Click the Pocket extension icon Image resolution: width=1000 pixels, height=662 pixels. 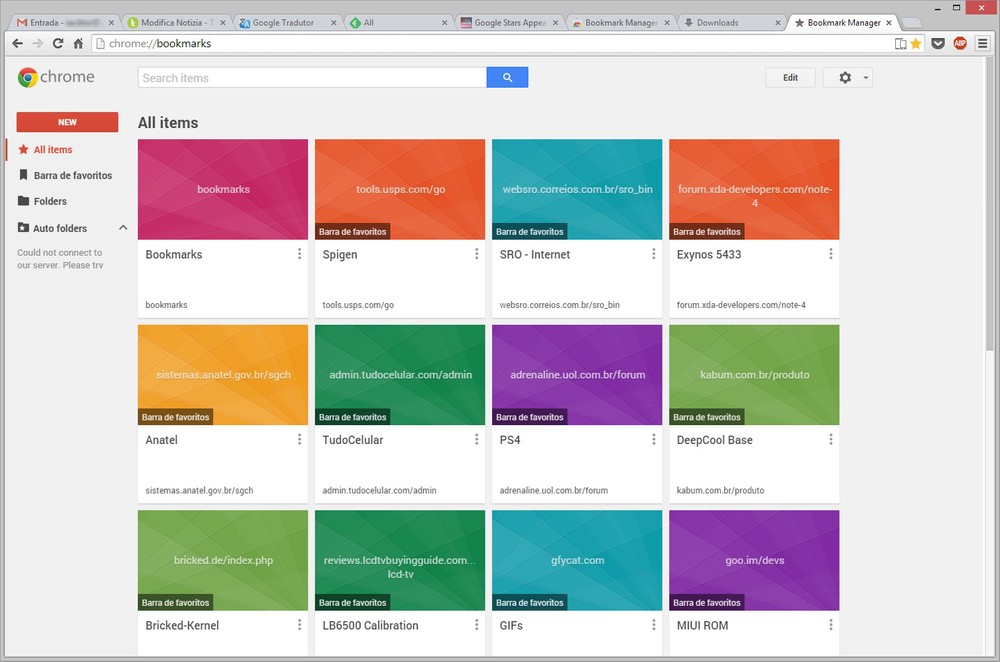(x=938, y=43)
